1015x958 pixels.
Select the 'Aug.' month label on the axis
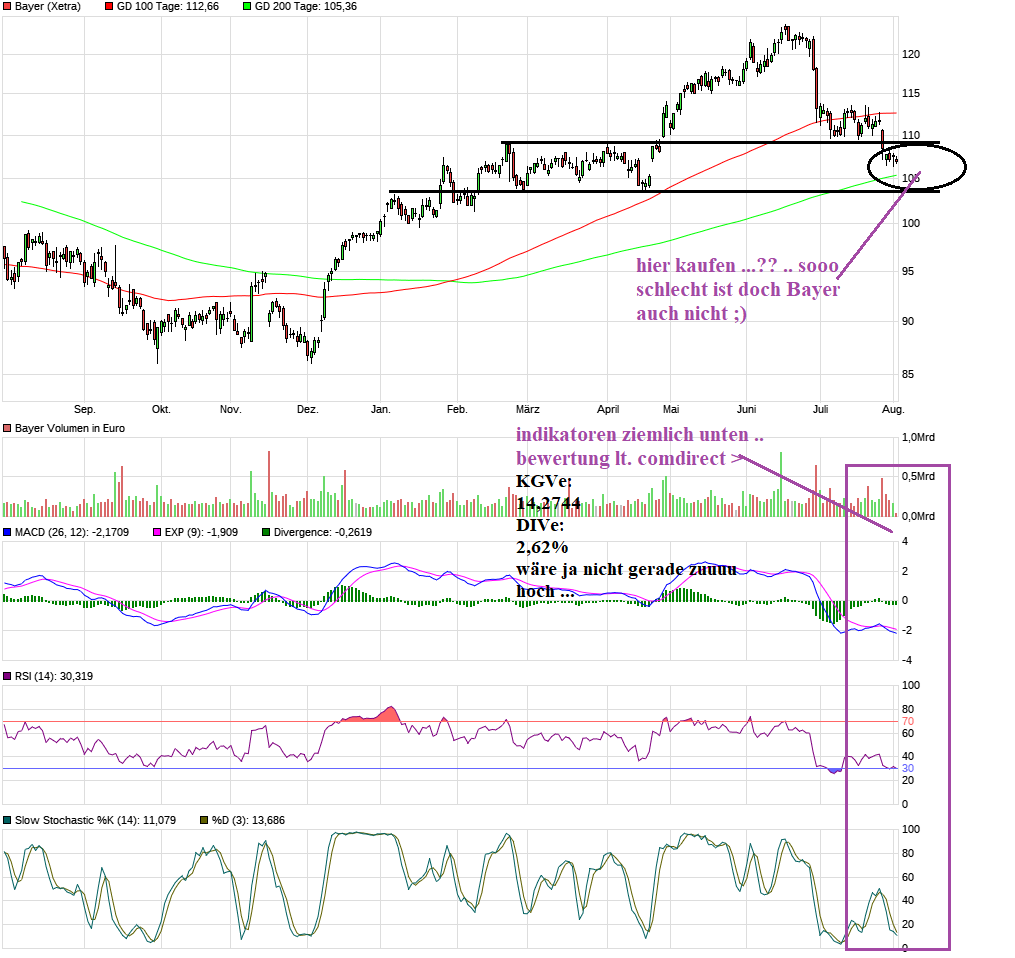[892, 409]
